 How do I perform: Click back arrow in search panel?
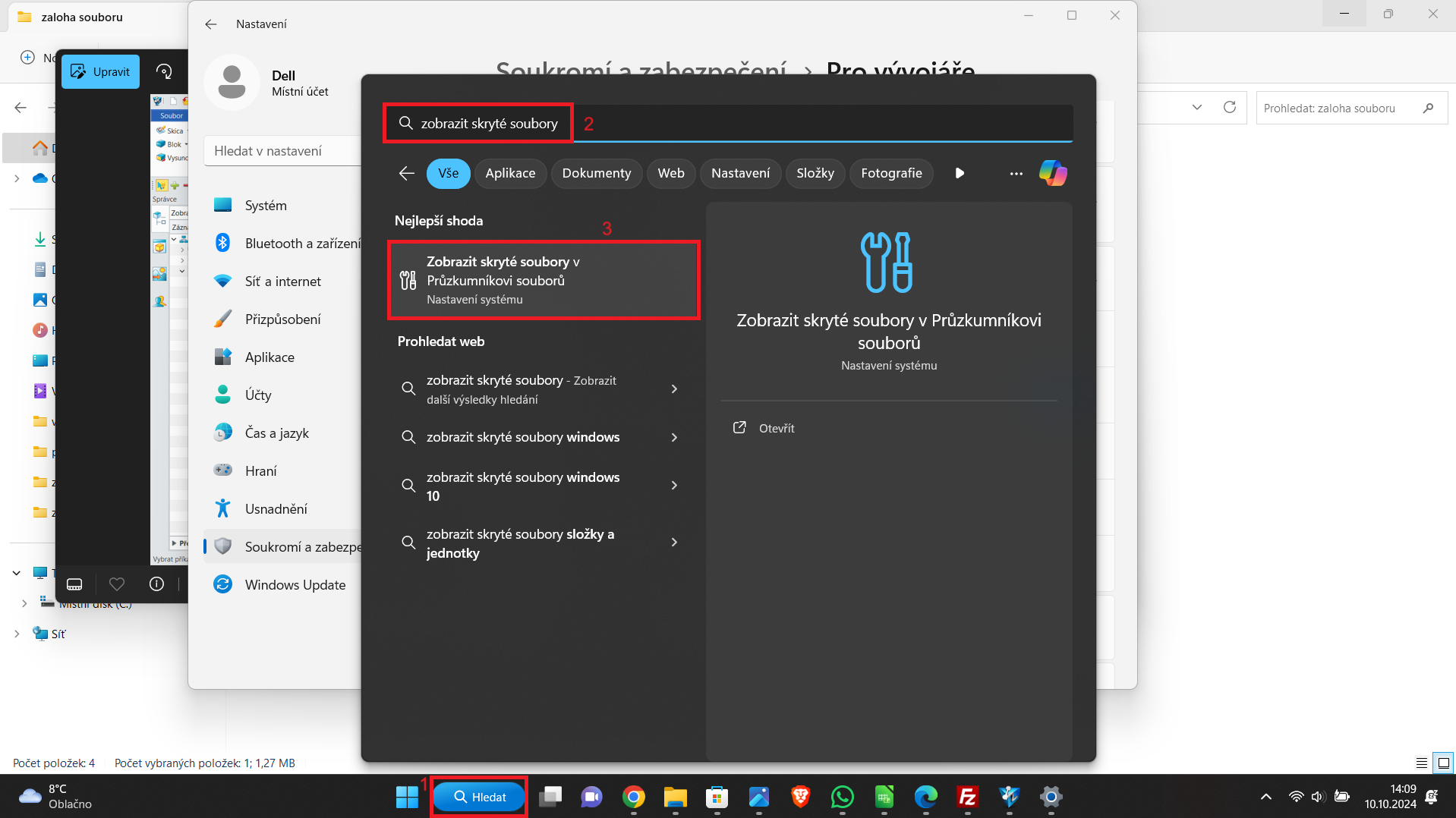(407, 174)
